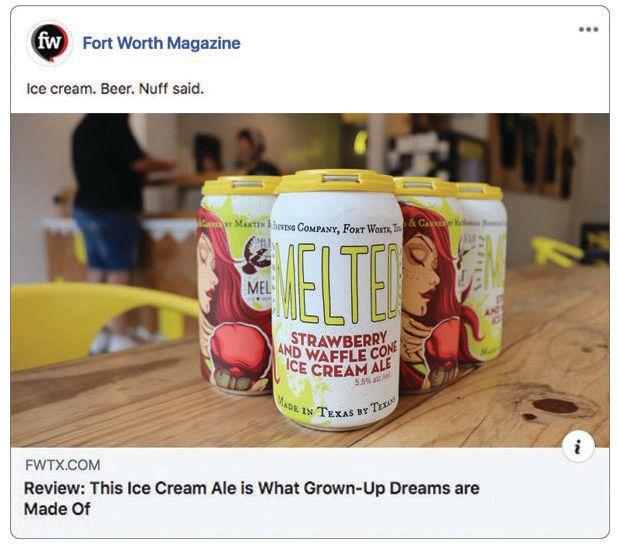The width and height of the screenshot is (618, 547).
Task: Click Made in Texas by Texans text
Action: pos(336,409)
